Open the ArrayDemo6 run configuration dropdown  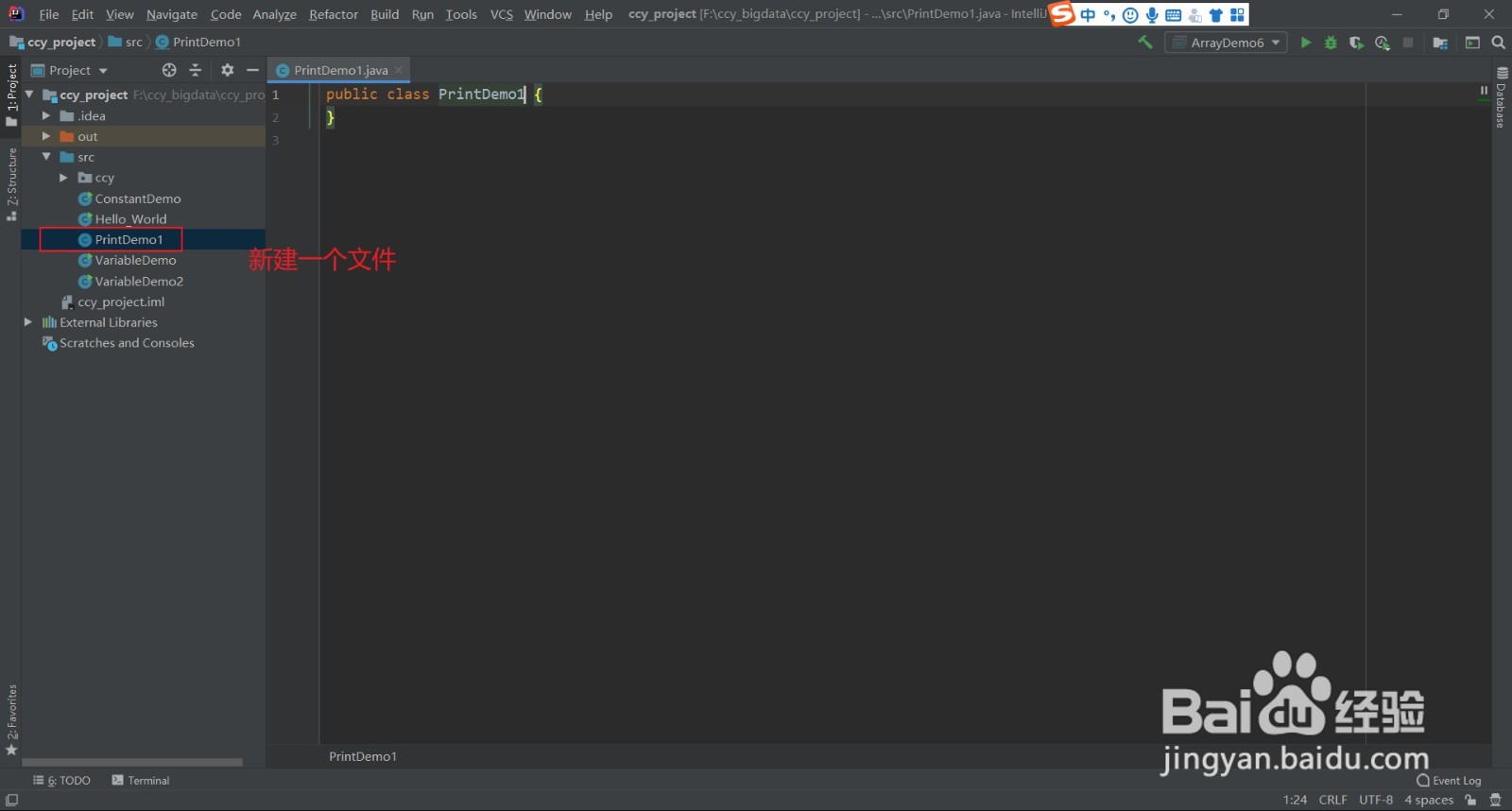pyautogui.click(x=1227, y=43)
